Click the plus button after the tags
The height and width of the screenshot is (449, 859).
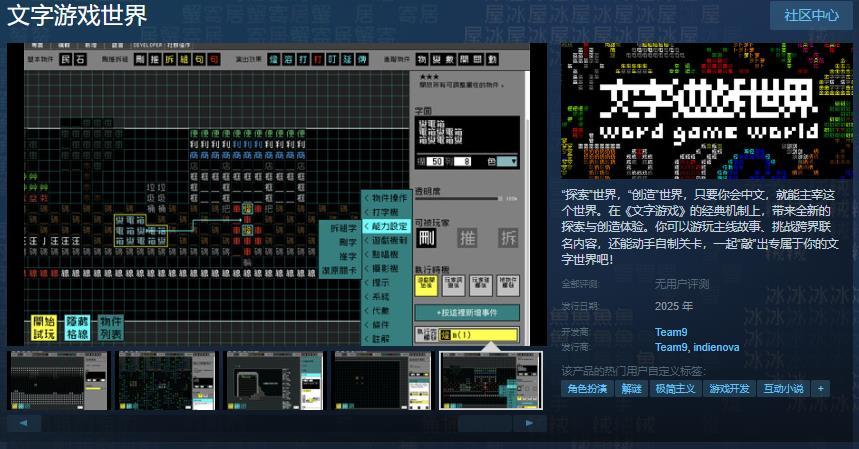821,388
